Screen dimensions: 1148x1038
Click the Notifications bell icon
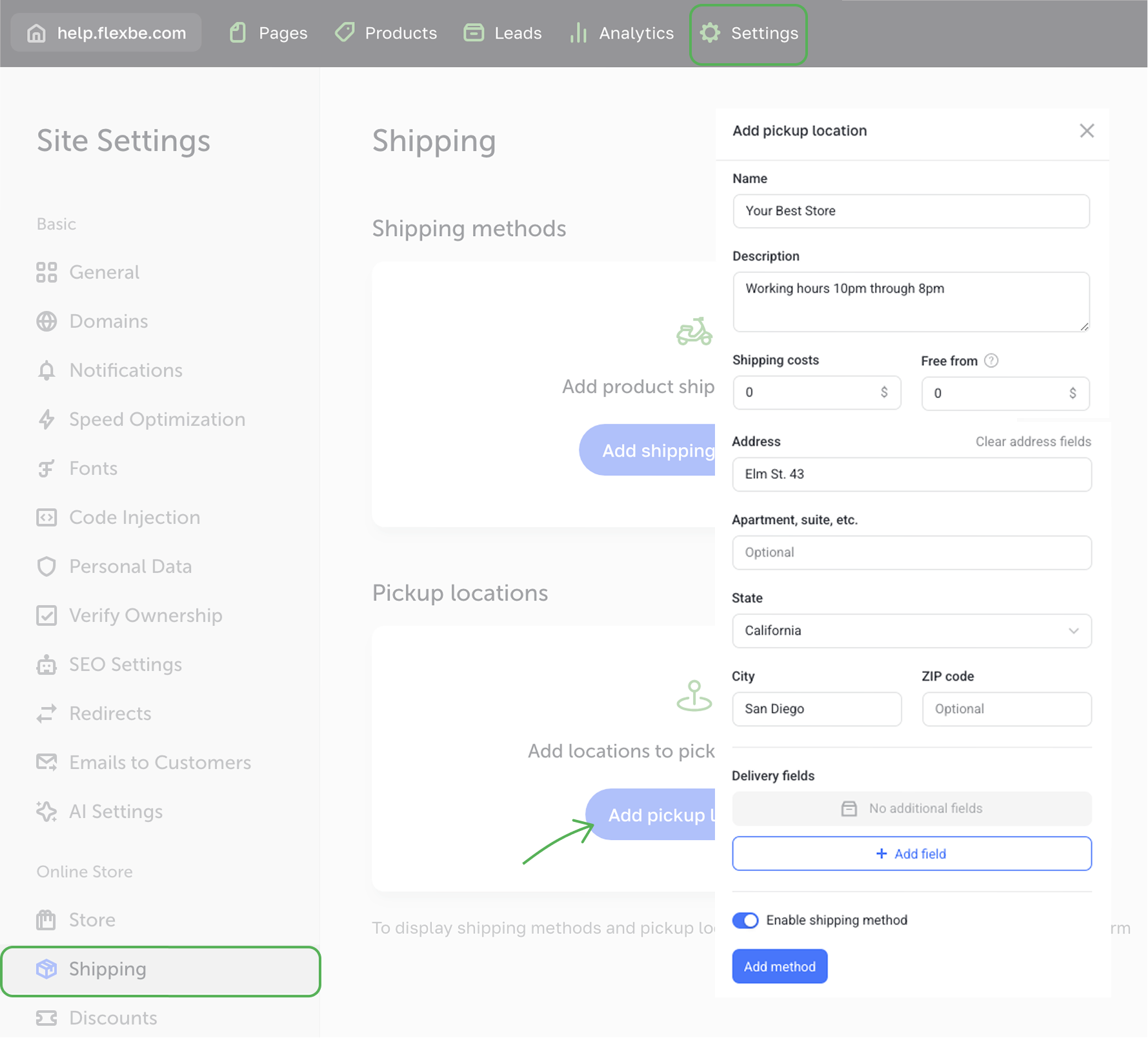coord(46,370)
